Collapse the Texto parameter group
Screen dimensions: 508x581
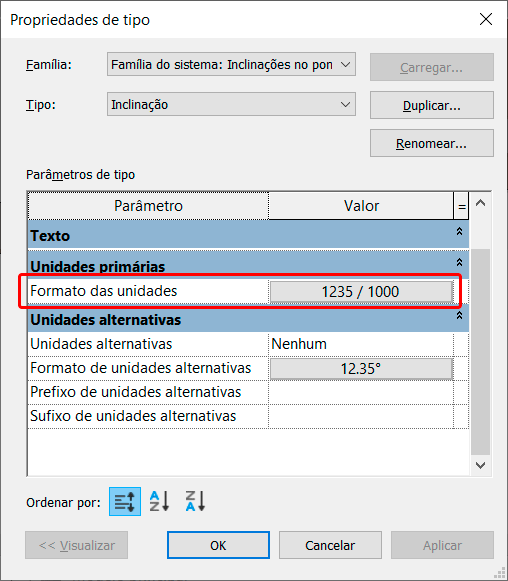[459, 232]
